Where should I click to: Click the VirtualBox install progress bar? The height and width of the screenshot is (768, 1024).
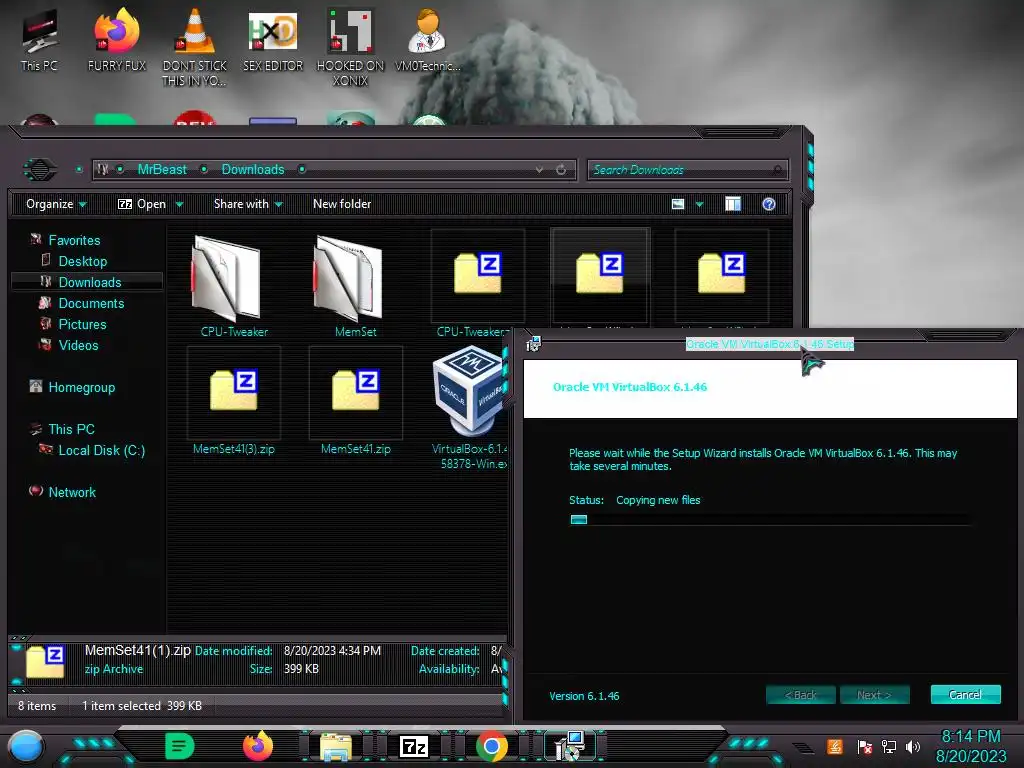(769, 520)
